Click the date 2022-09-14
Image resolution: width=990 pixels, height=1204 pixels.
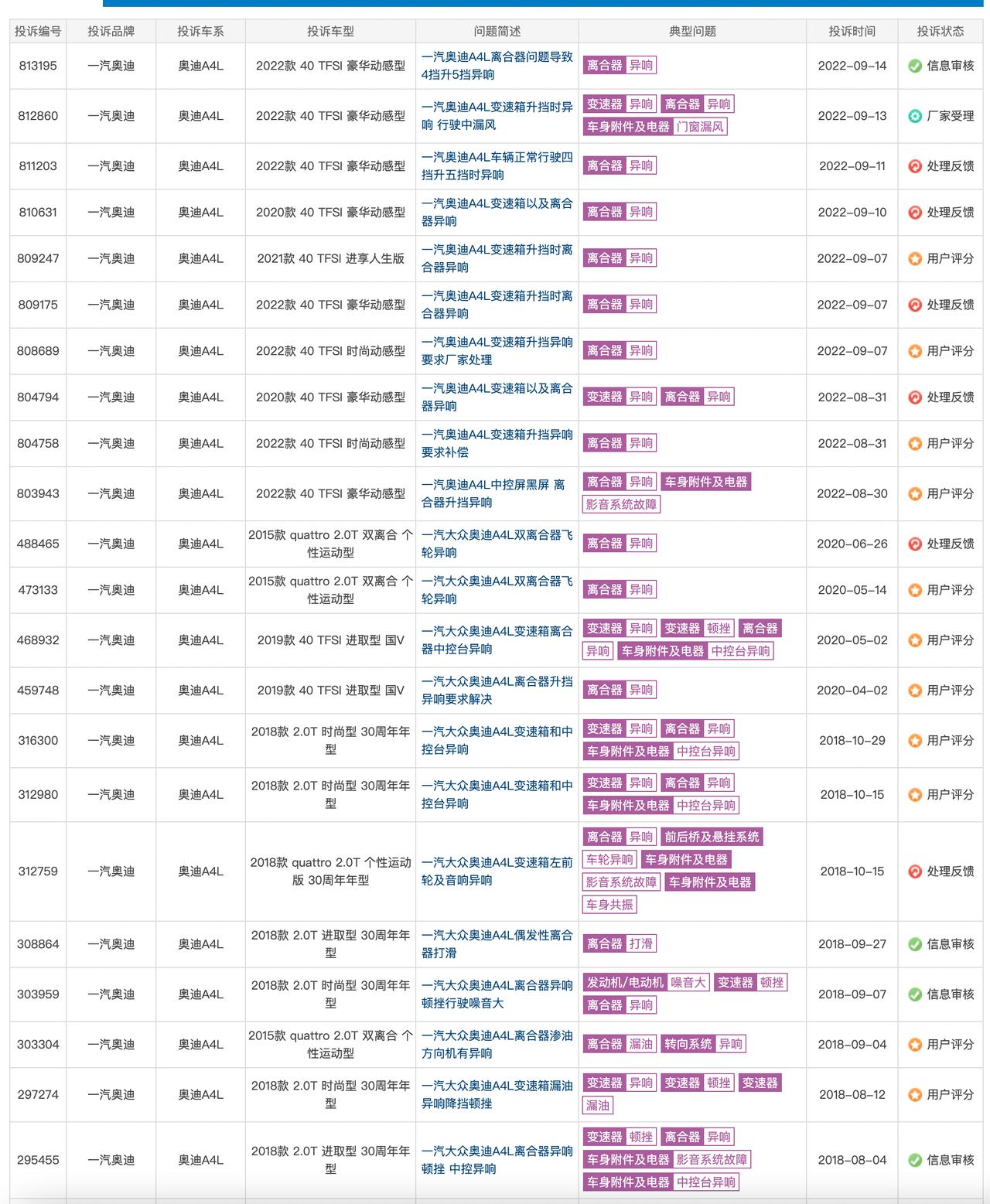coord(852,66)
